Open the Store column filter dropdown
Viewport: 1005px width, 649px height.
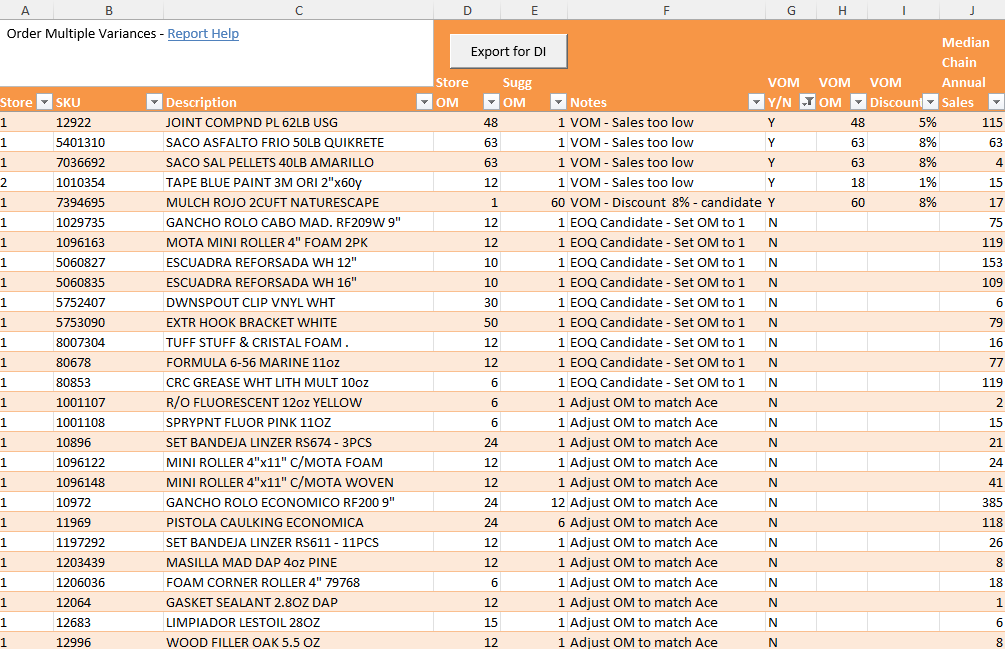[x=44, y=102]
